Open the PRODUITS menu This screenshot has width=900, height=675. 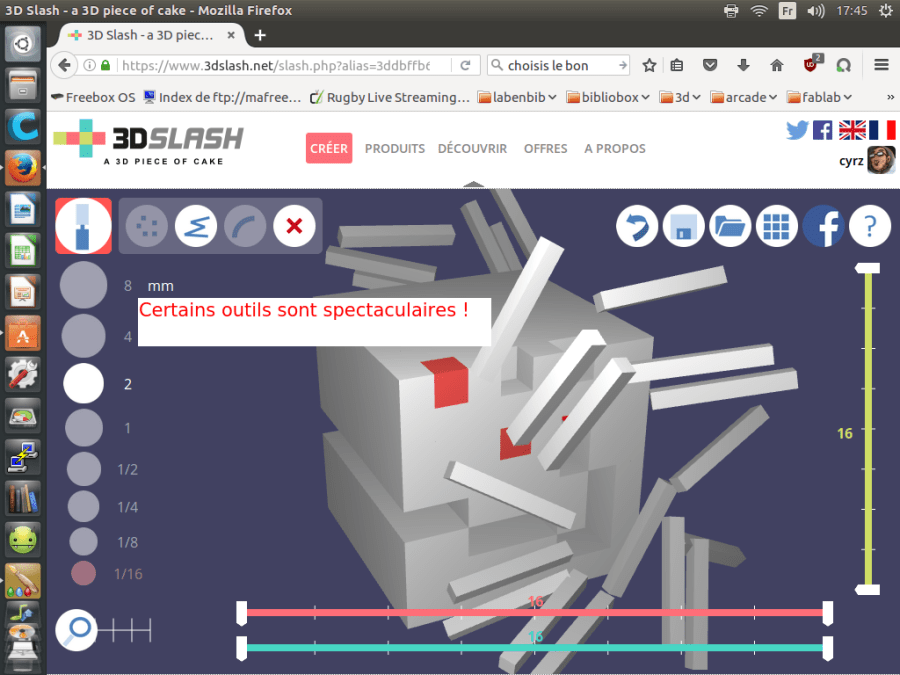(394, 148)
